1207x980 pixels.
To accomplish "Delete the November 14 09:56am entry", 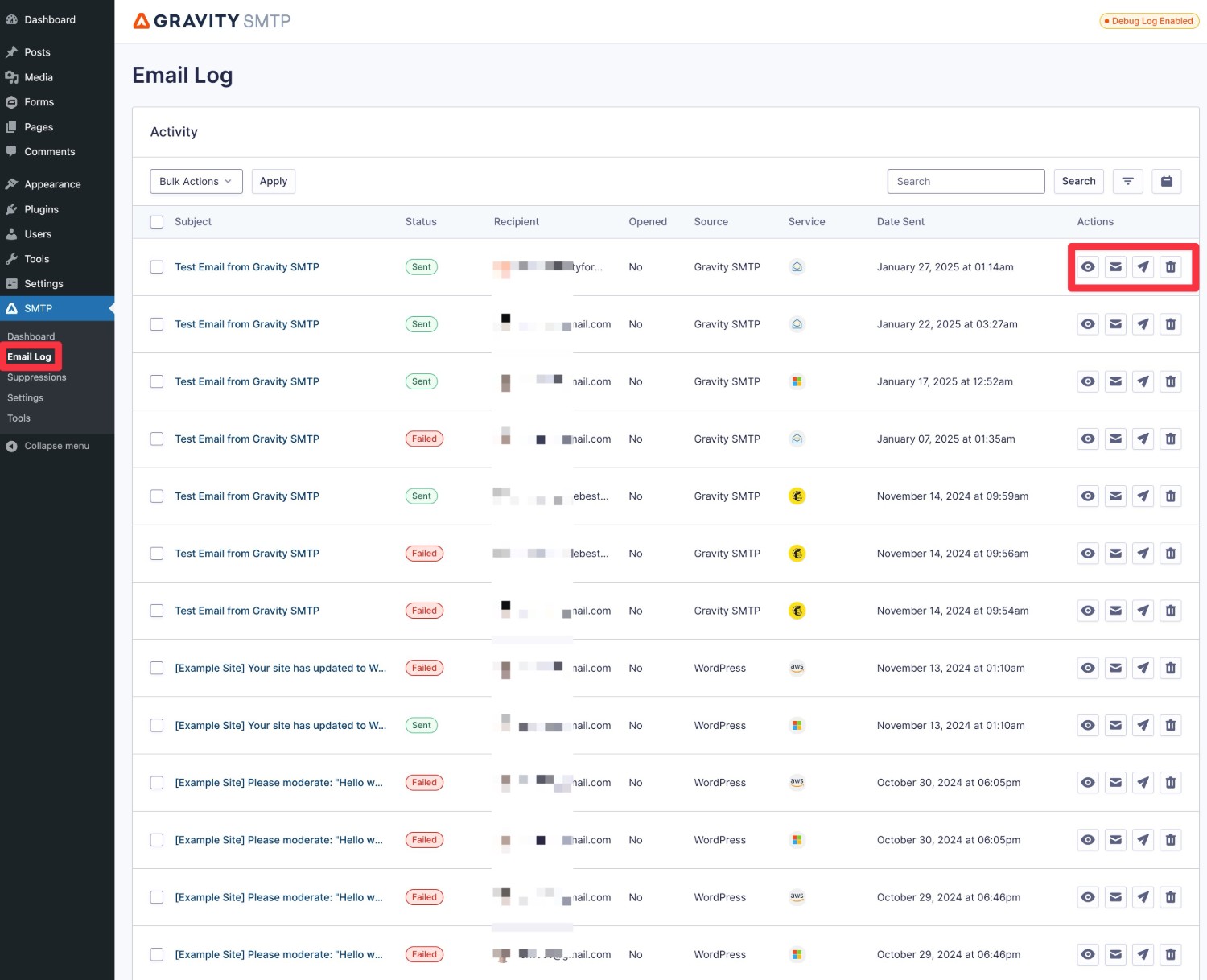I will click(1171, 554).
